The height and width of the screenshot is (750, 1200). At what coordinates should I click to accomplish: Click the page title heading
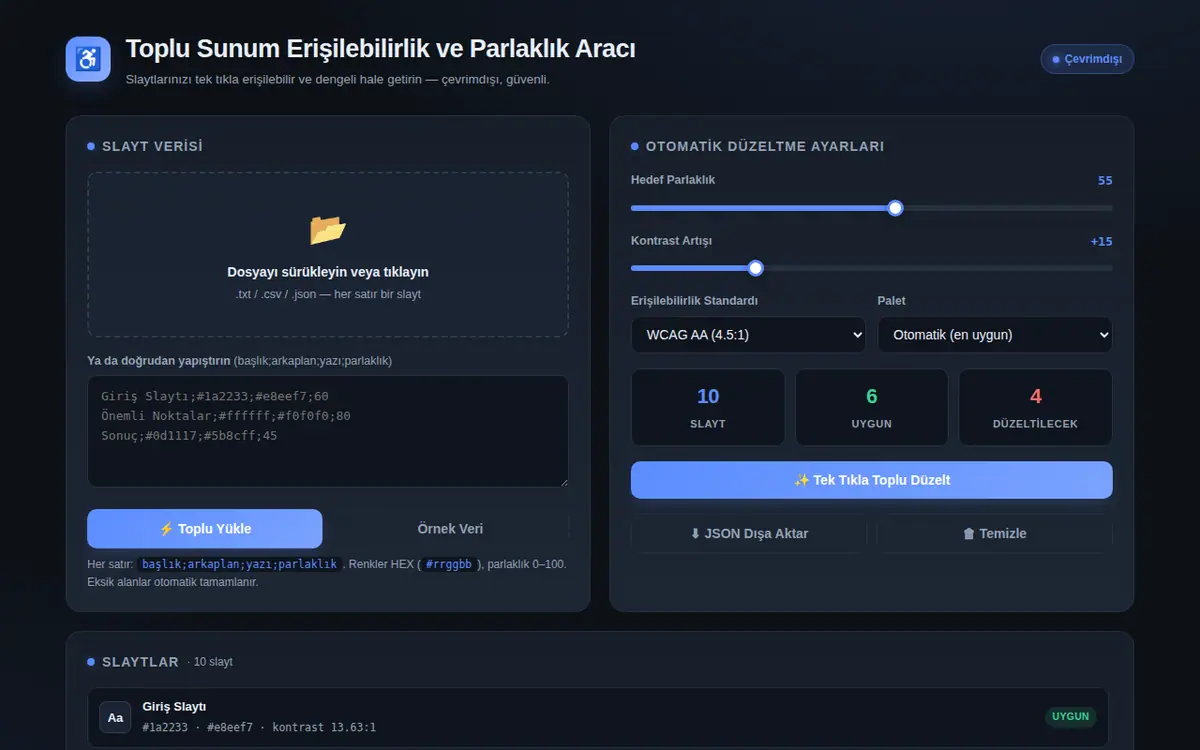[380, 49]
